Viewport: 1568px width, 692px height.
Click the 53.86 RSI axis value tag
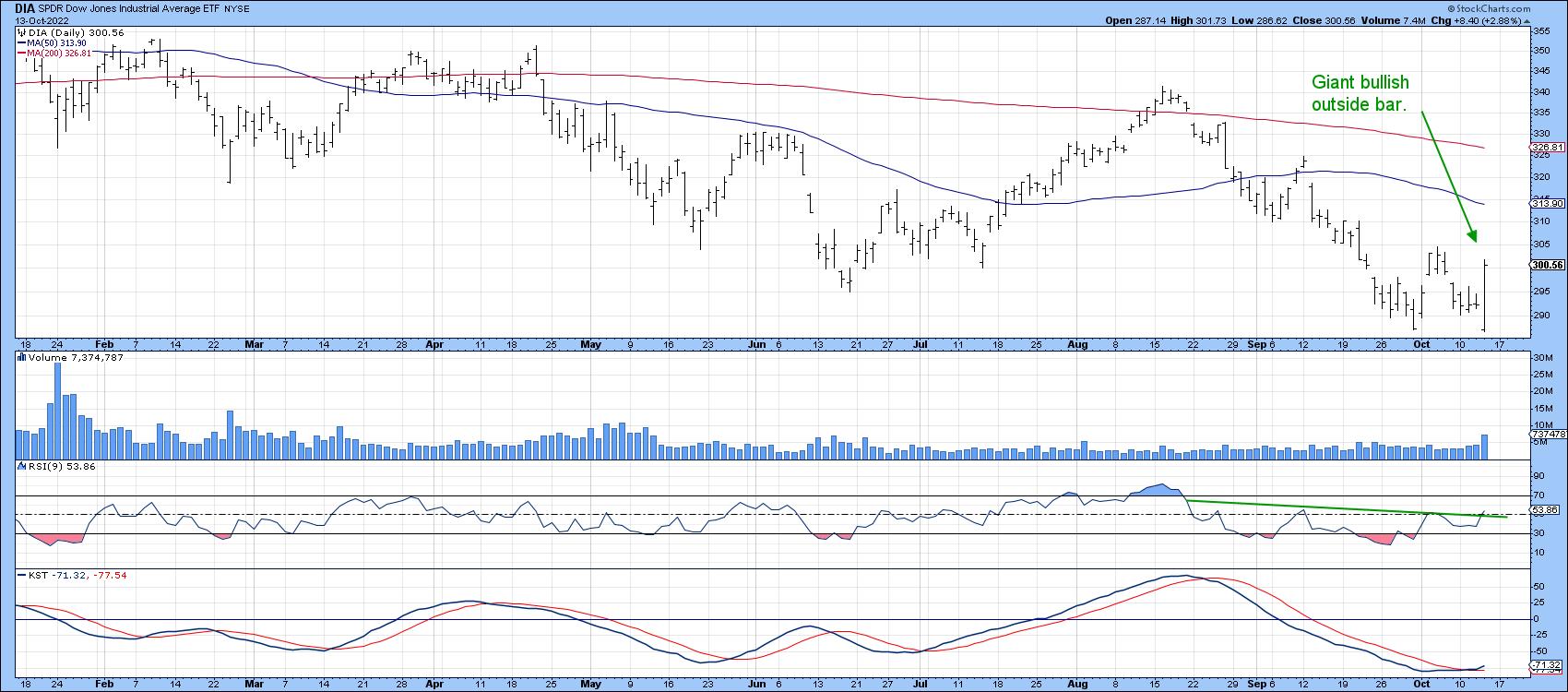1546,510
